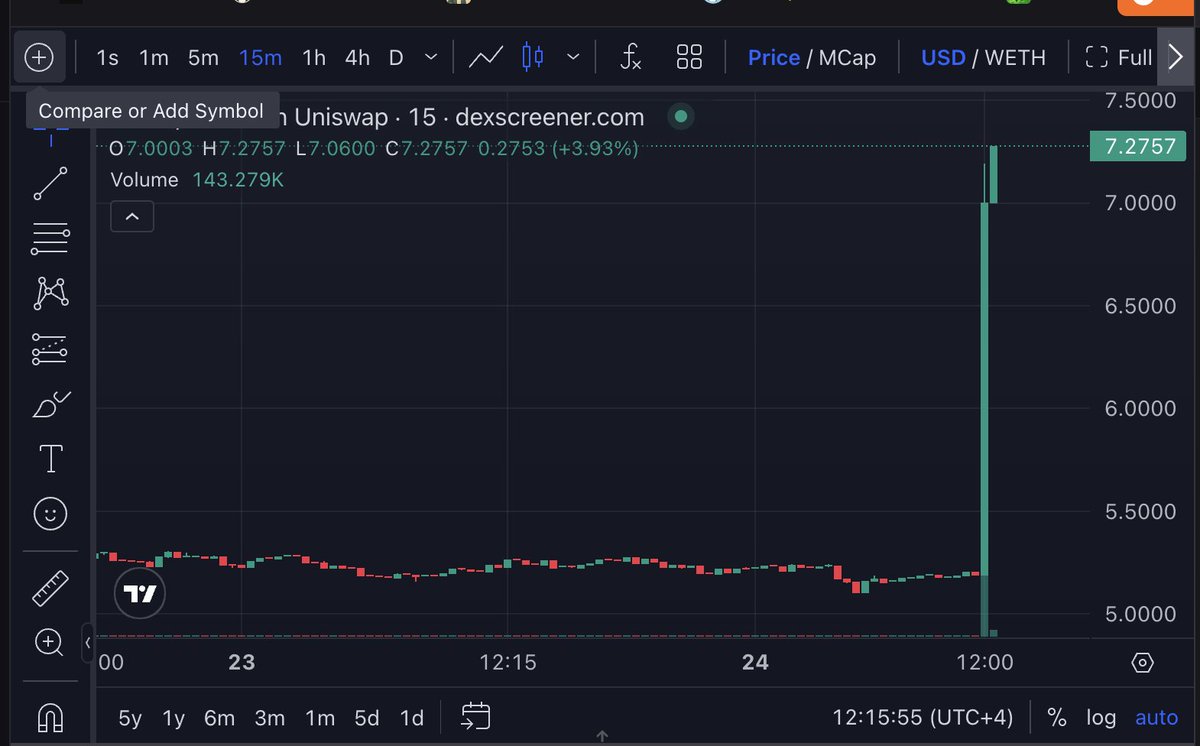The image size is (1200, 746).
Task: Select the patterns drawing tool
Action: 50,292
